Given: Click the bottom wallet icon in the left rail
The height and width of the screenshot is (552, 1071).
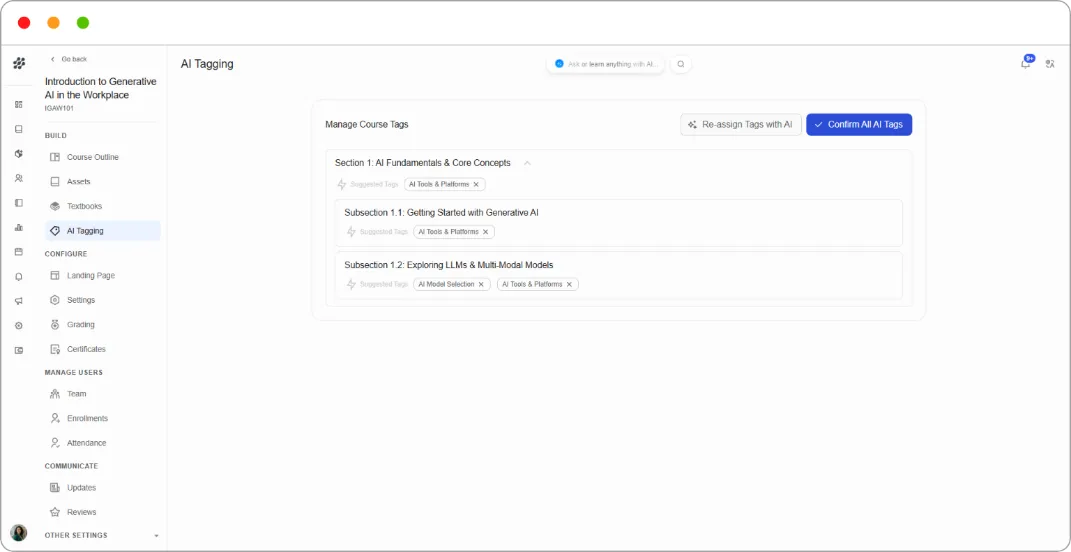Looking at the screenshot, I should (x=19, y=350).
